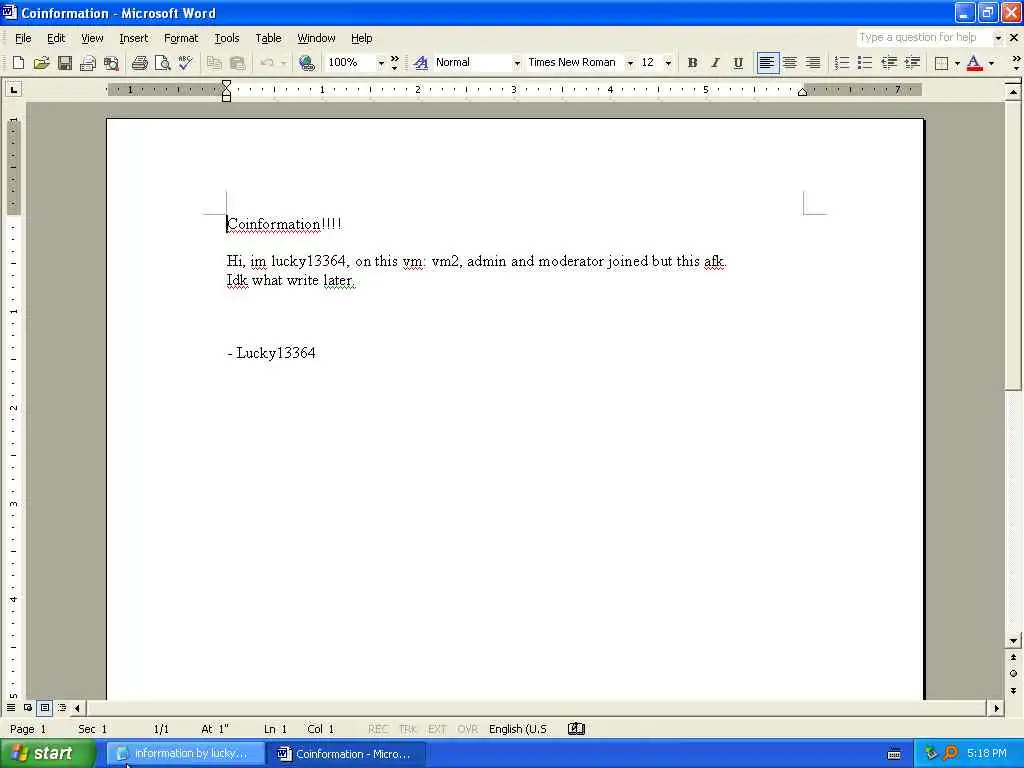
Task: Open the Tools menu
Action: point(227,38)
